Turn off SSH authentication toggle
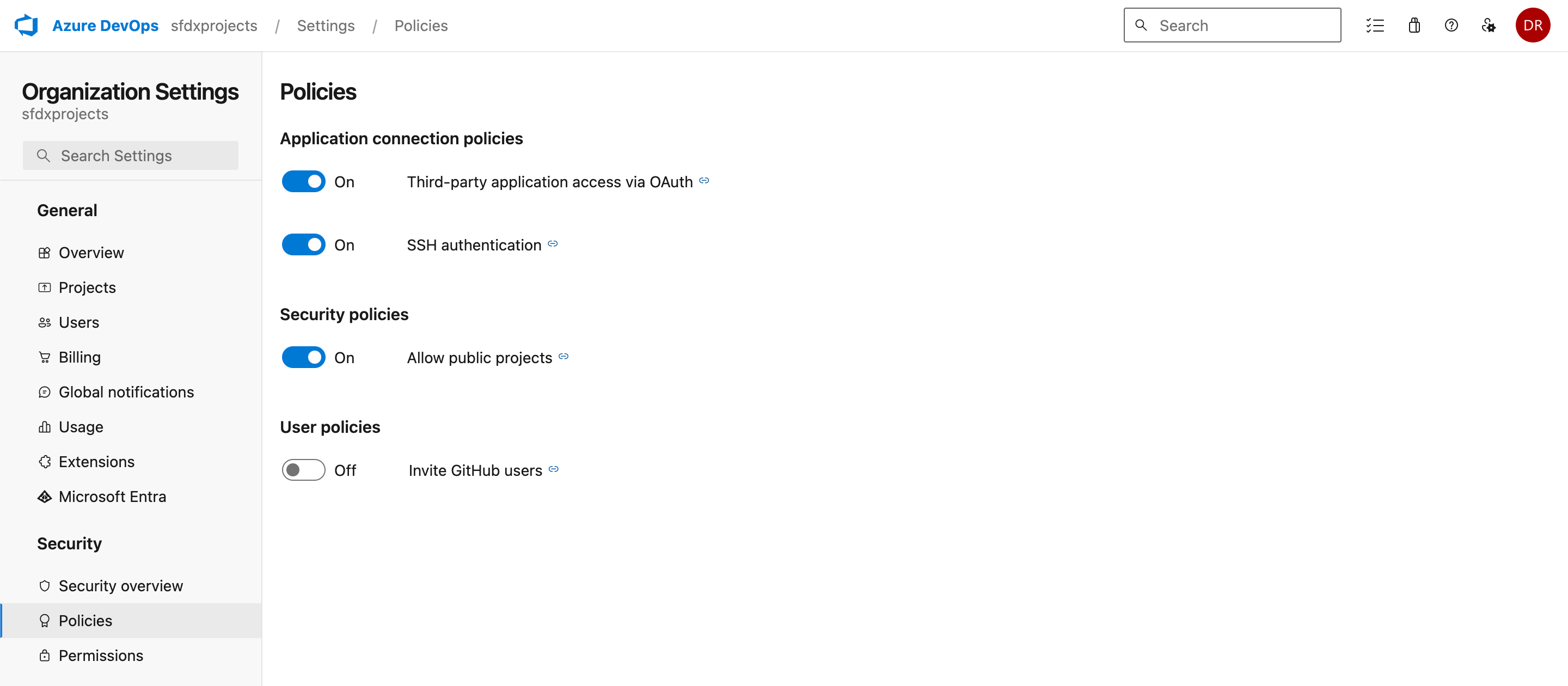 tap(304, 246)
